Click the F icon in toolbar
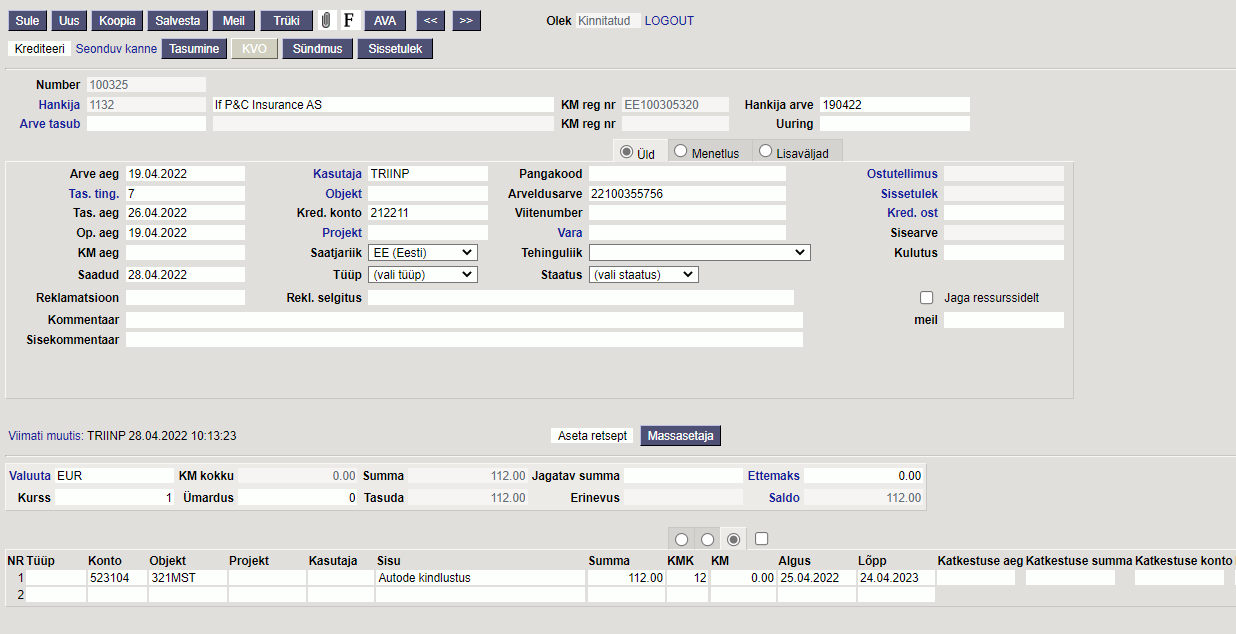 click(x=349, y=20)
